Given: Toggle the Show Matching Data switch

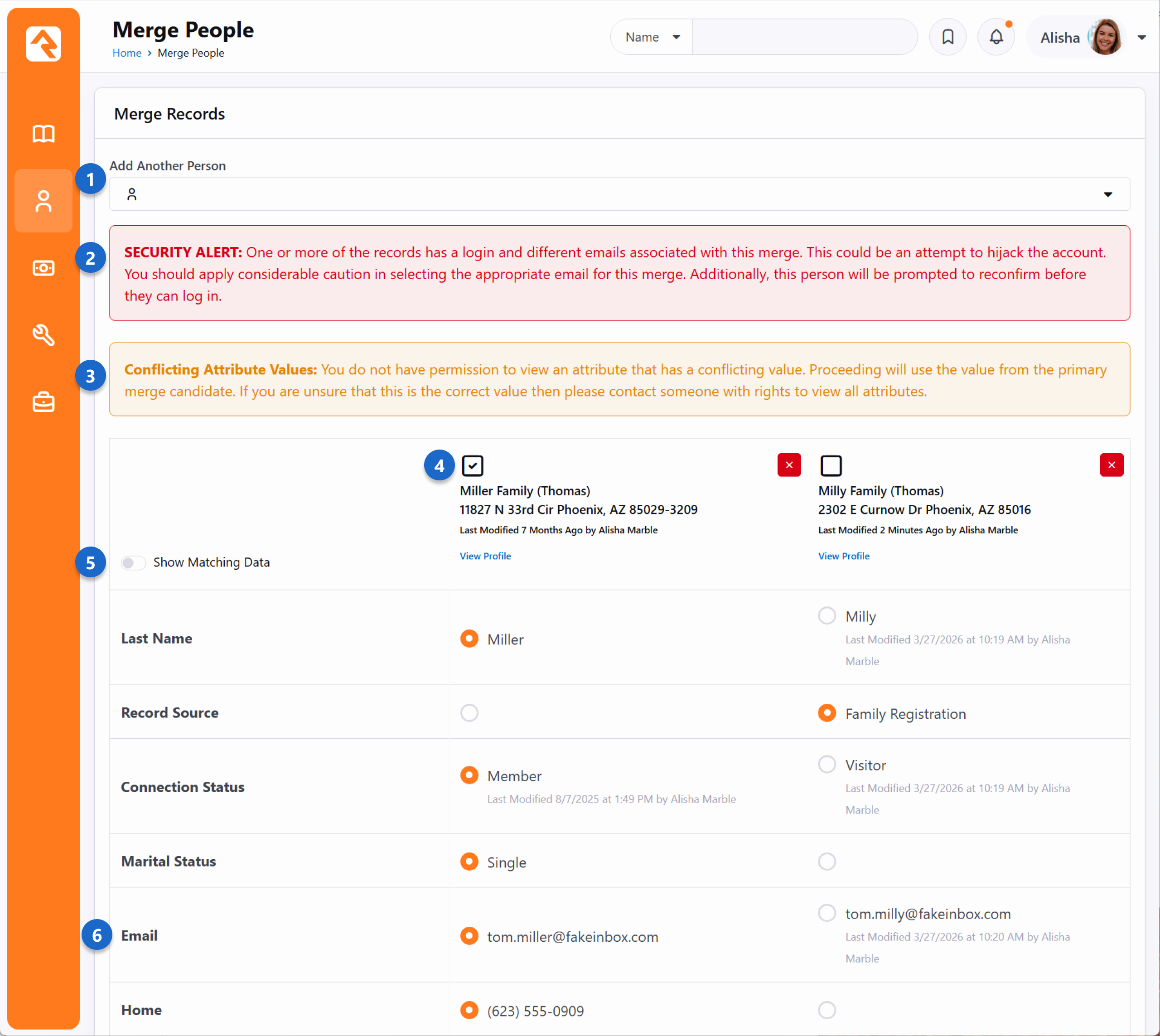Looking at the screenshot, I should (133, 562).
